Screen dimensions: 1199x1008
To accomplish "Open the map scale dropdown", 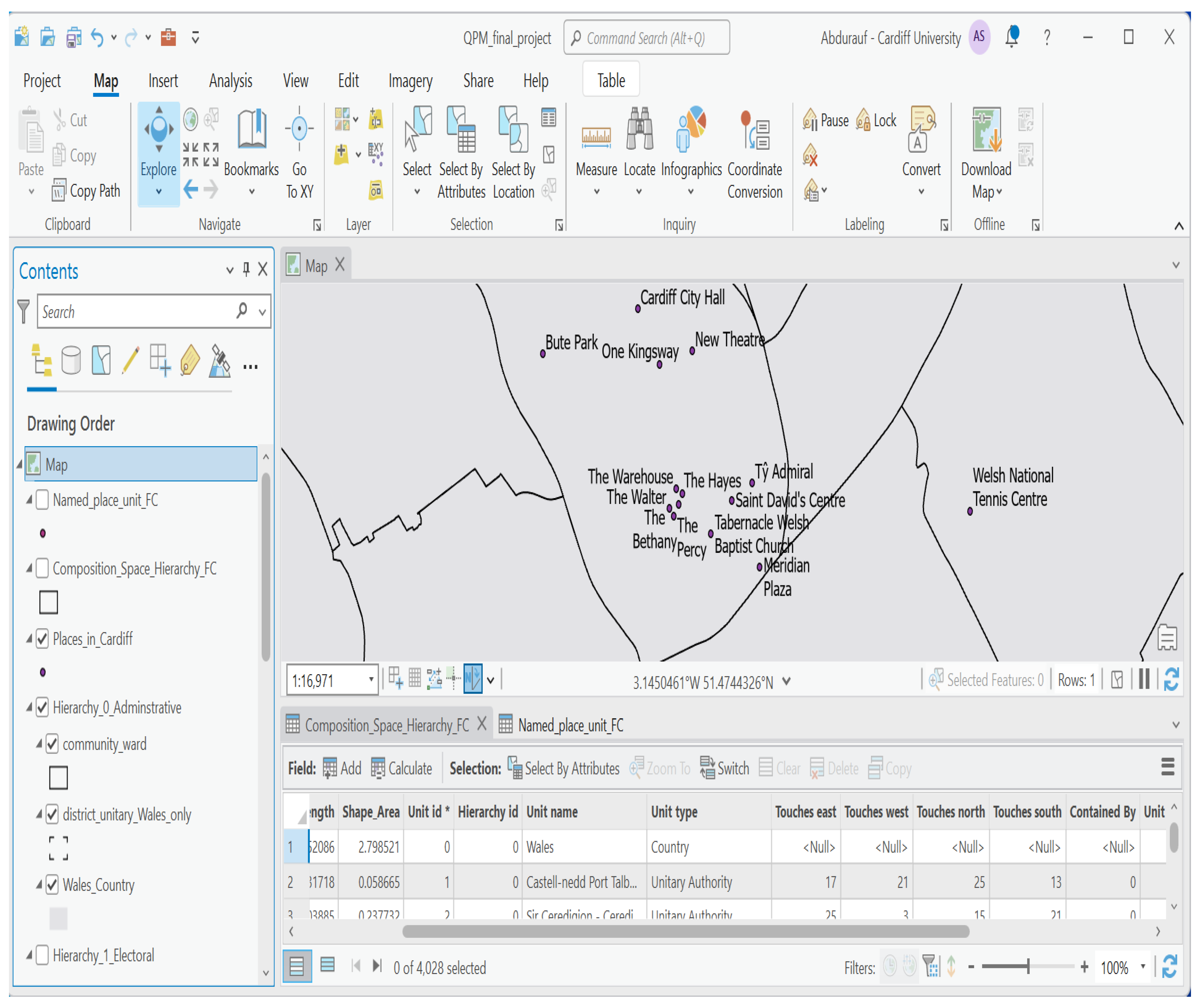I will pyautogui.click(x=371, y=680).
